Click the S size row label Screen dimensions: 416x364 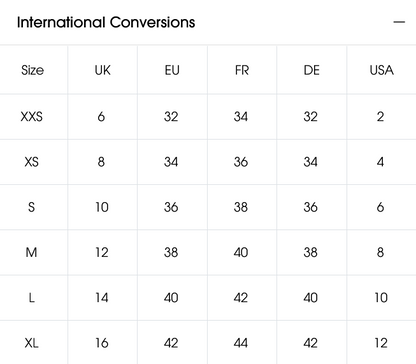[x=31, y=207]
